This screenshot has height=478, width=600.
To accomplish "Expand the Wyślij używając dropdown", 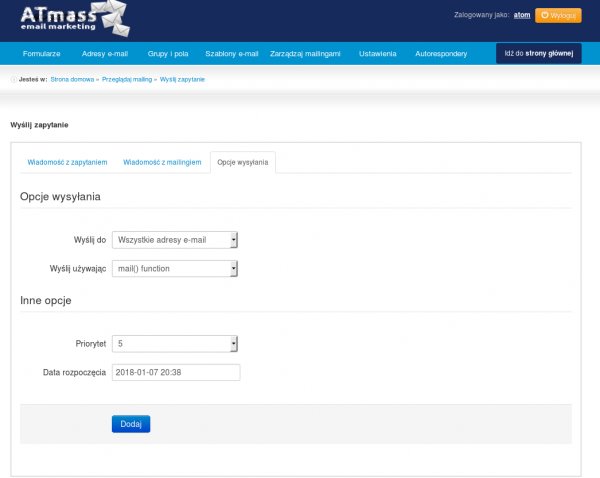I will coord(175,268).
